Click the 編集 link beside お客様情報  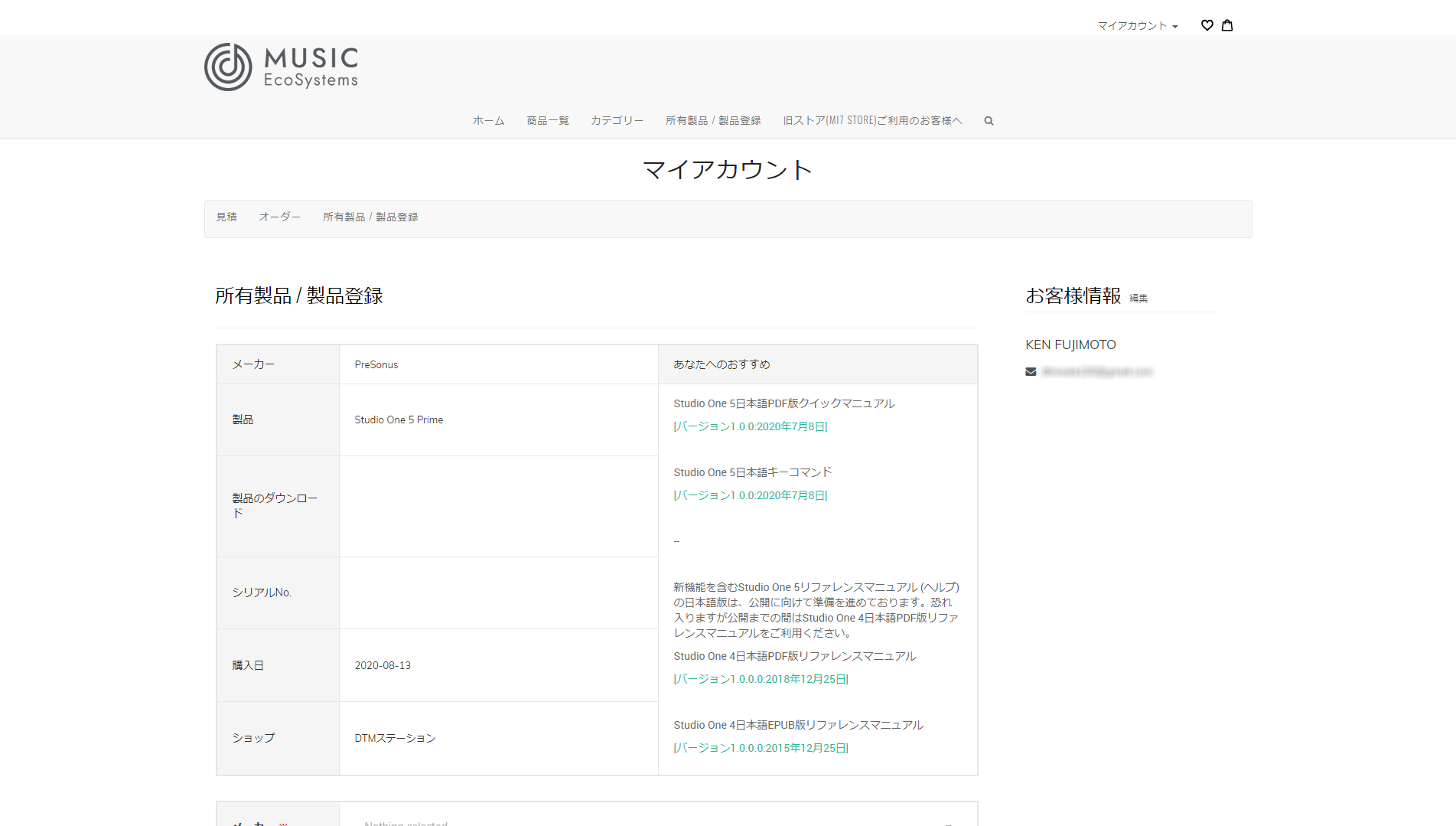coord(1138,299)
